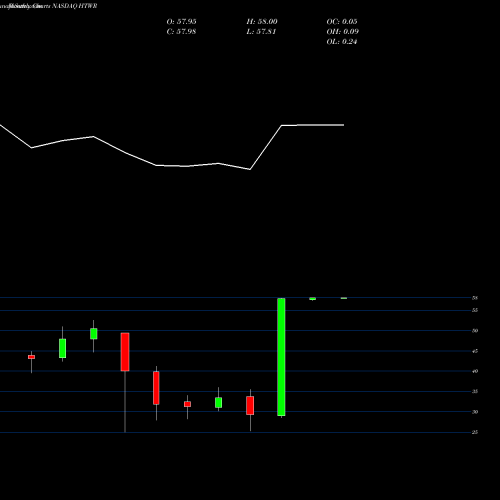The height and width of the screenshot is (500, 500).
Task: Select the last tiny green candle at 58
Action: point(344,298)
